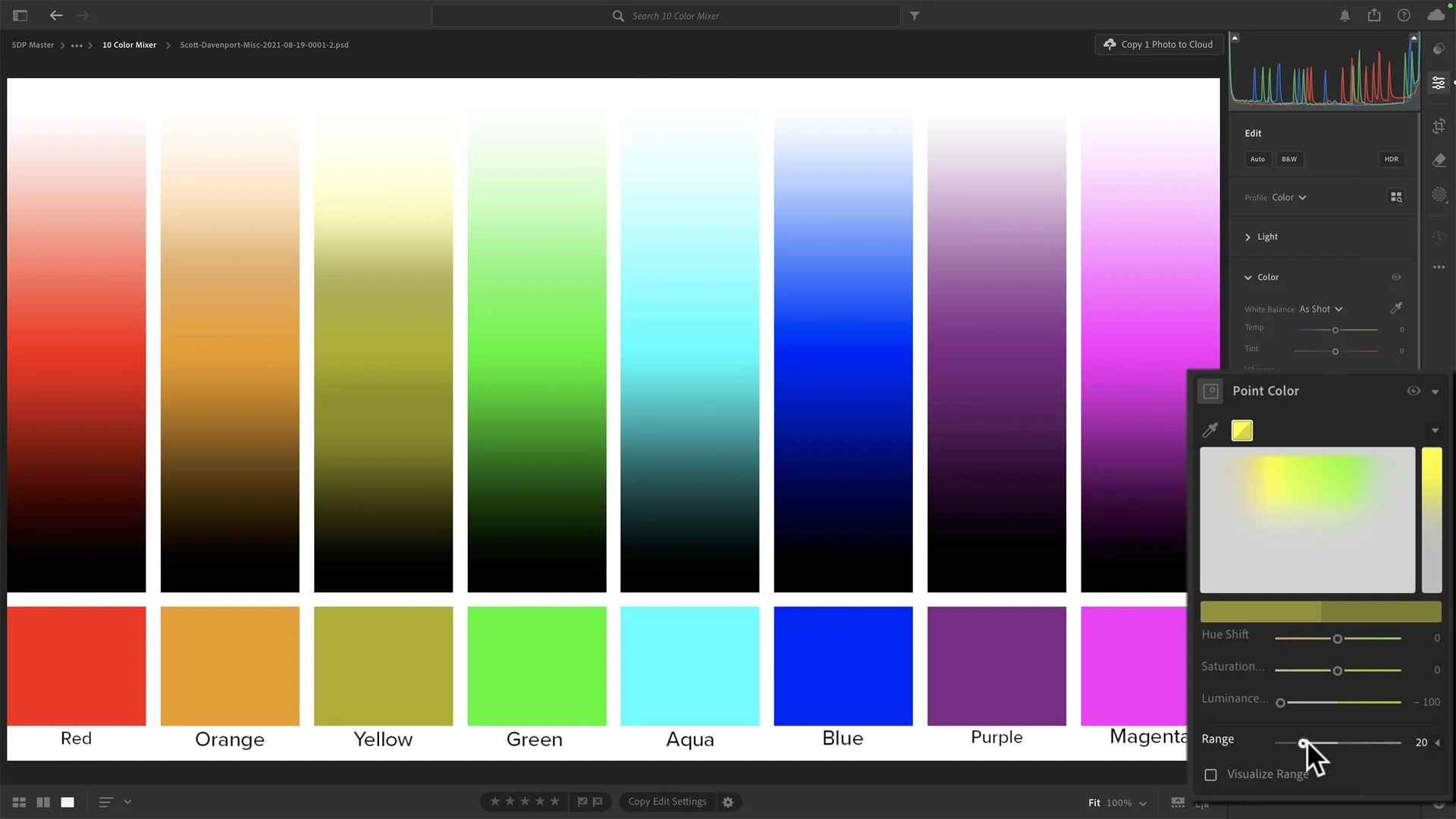1456x819 pixels.
Task: Select the yellow point color swatch
Action: pos(1241,430)
